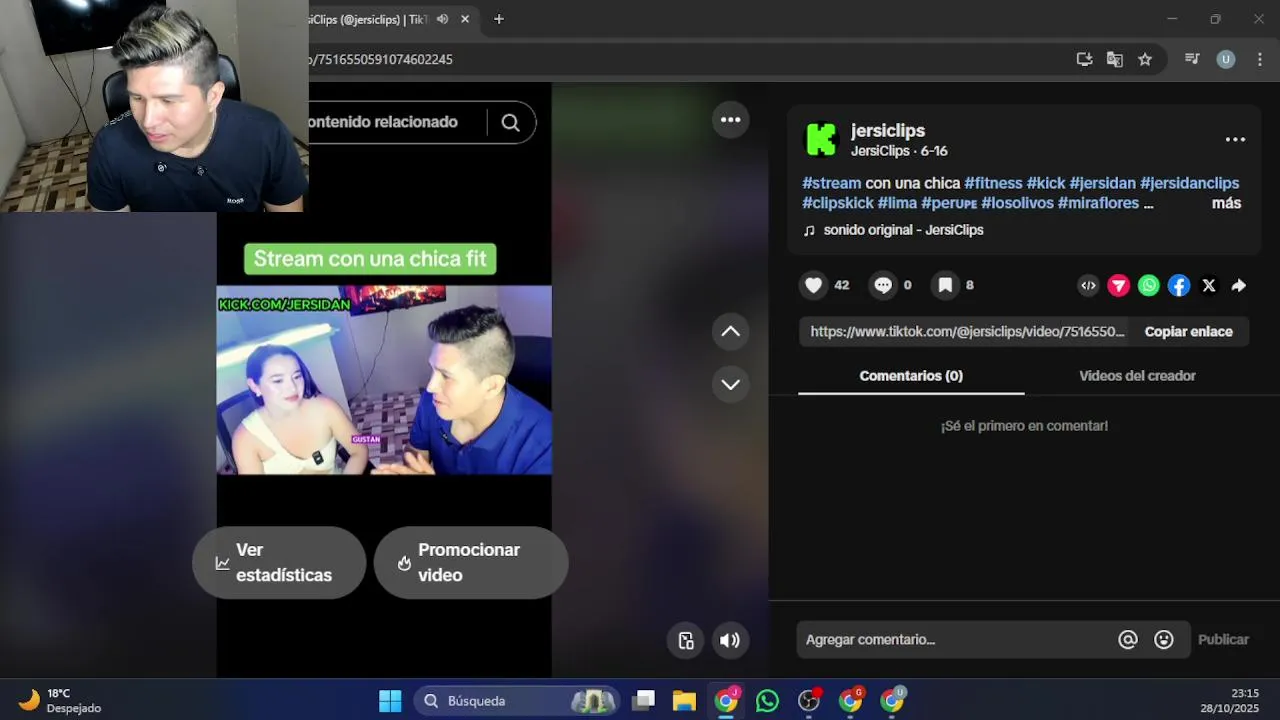Click the video player frame

(384, 380)
